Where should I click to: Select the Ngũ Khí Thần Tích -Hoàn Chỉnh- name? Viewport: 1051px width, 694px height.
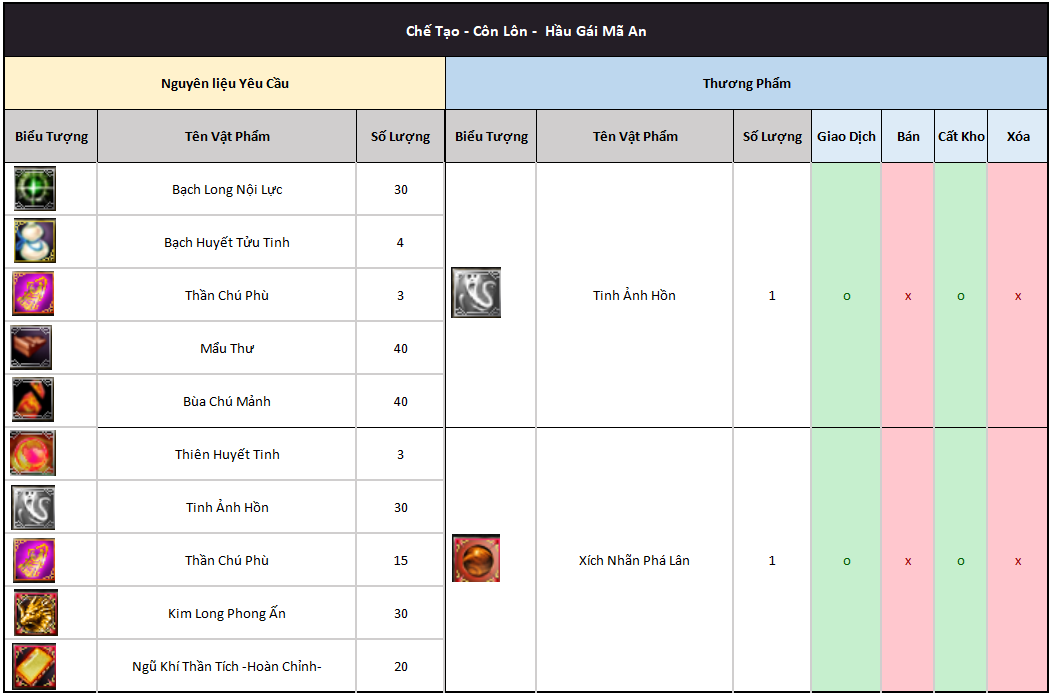[x=227, y=666]
